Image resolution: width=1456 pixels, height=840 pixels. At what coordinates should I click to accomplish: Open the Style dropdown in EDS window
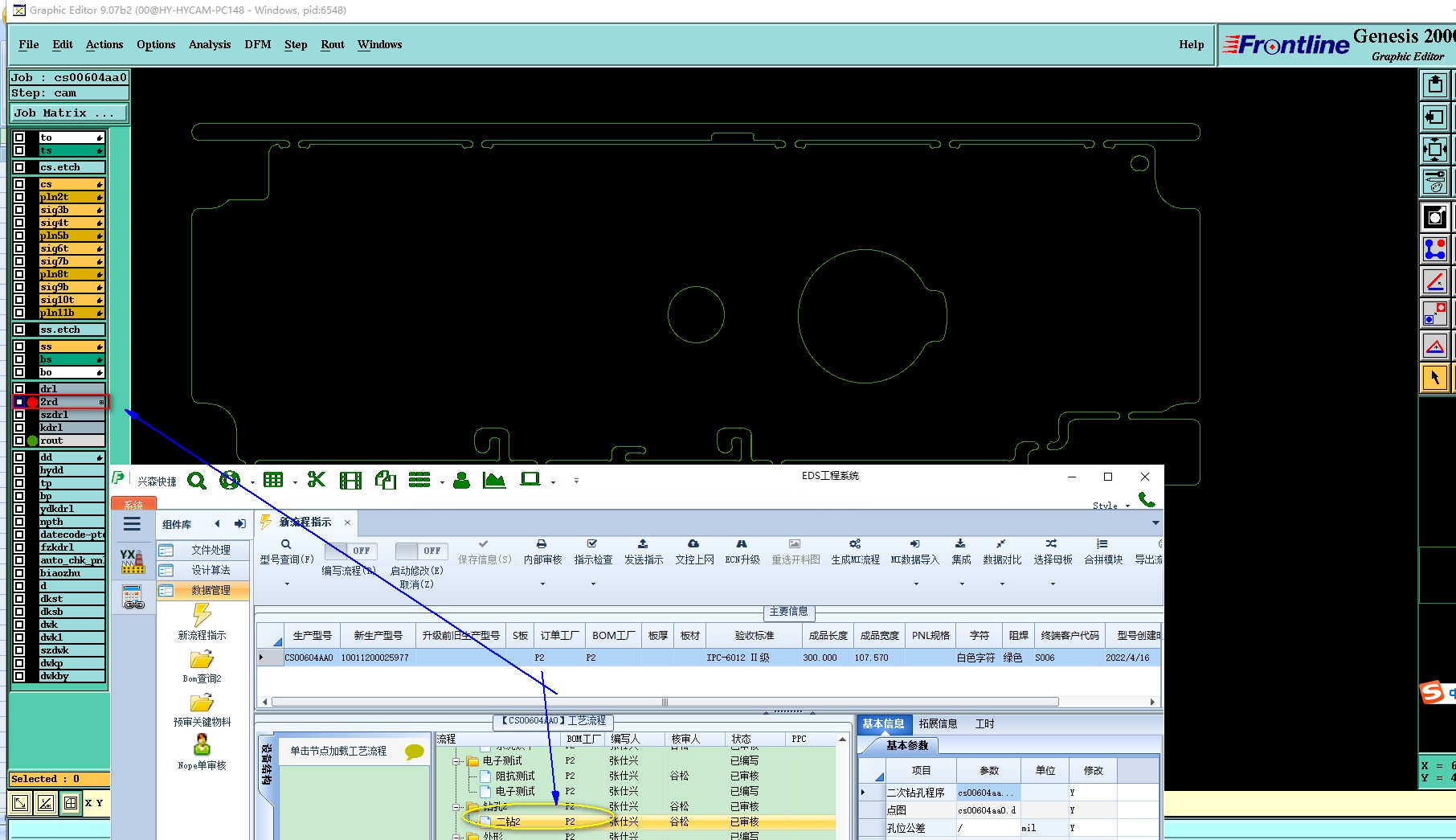(1111, 506)
